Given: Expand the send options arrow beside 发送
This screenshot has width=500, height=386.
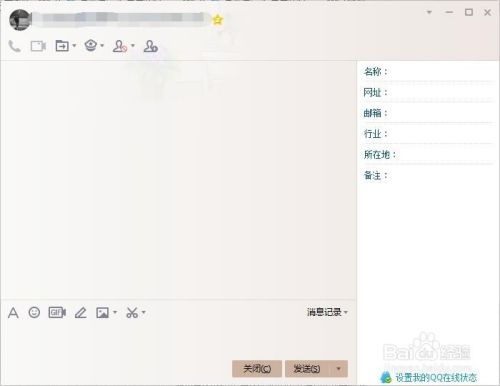Looking at the screenshot, I should click(x=339, y=369).
